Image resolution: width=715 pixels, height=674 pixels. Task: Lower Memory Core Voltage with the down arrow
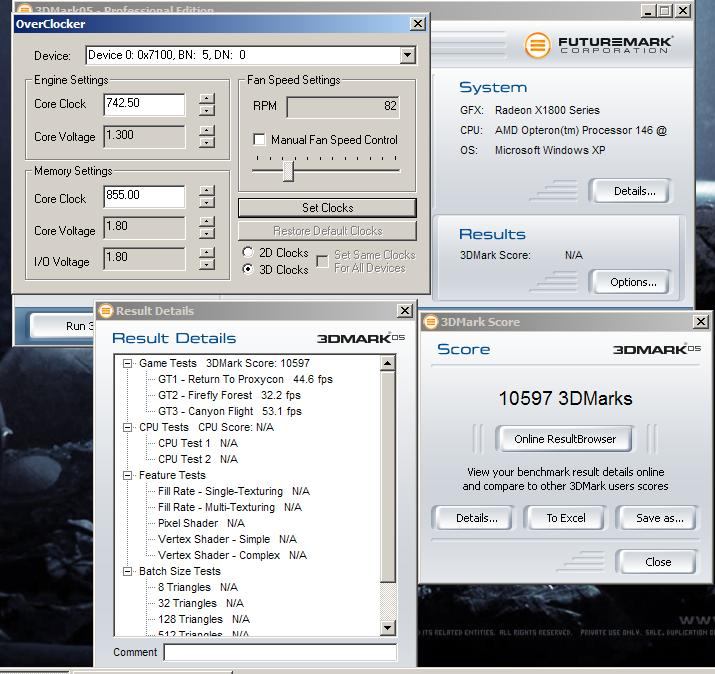(x=207, y=233)
